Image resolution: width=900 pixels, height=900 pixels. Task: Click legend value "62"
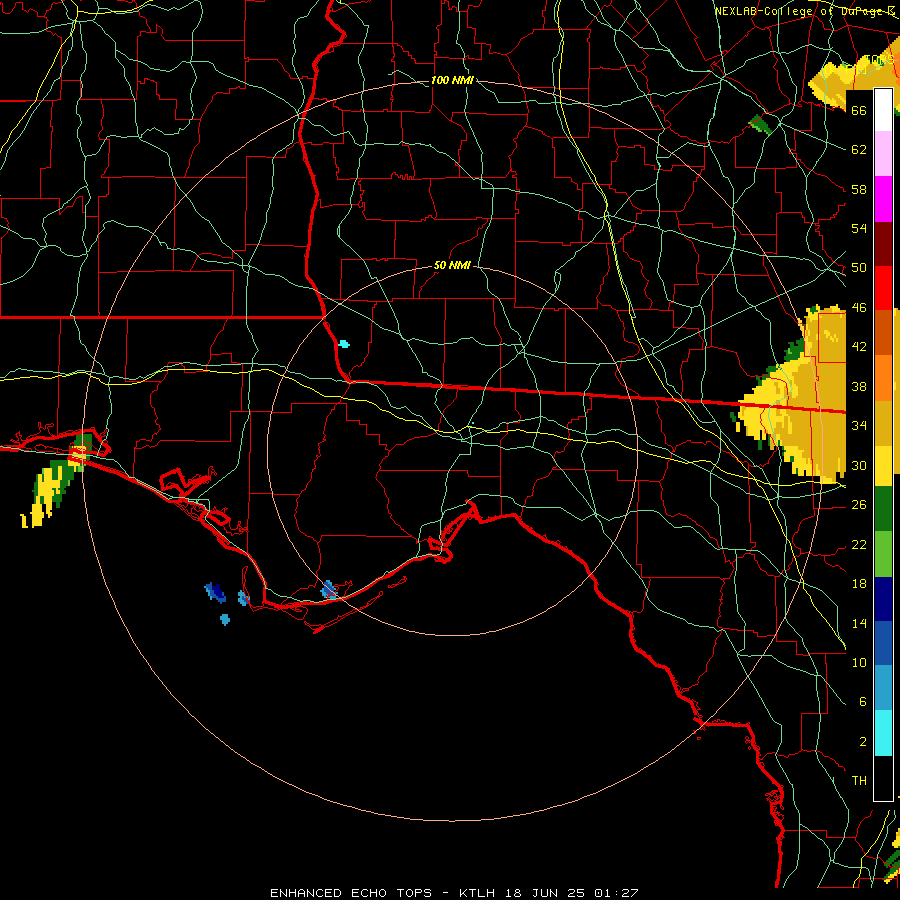click(x=859, y=150)
